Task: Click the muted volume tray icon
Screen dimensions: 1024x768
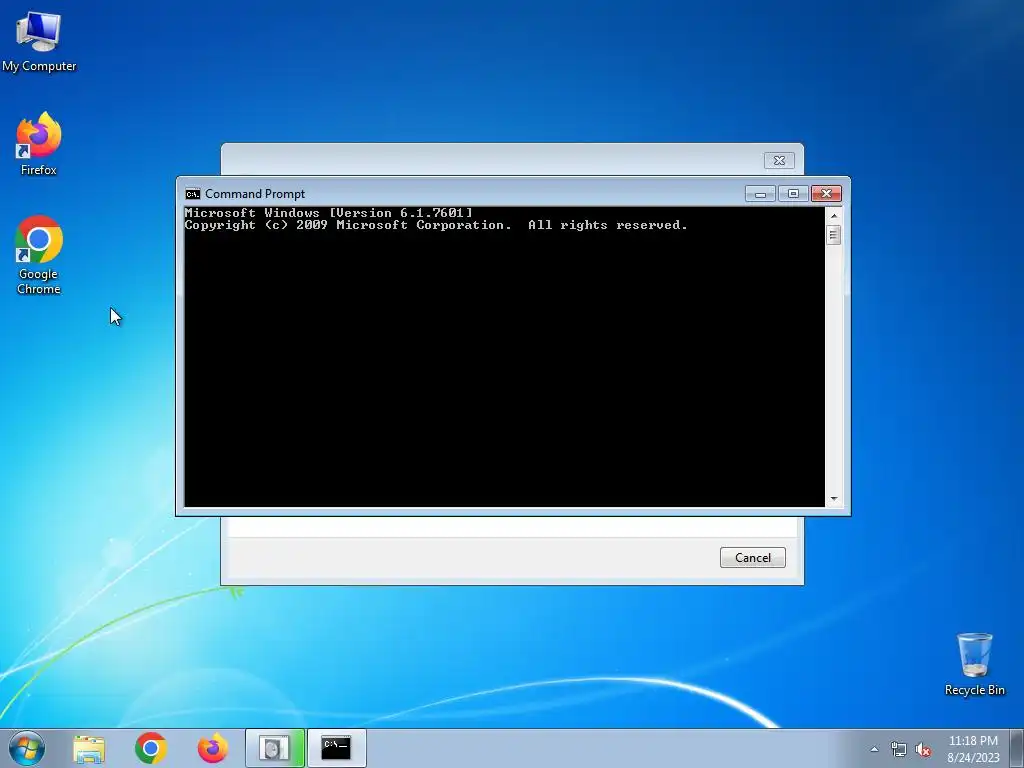Action: [923, 750]
